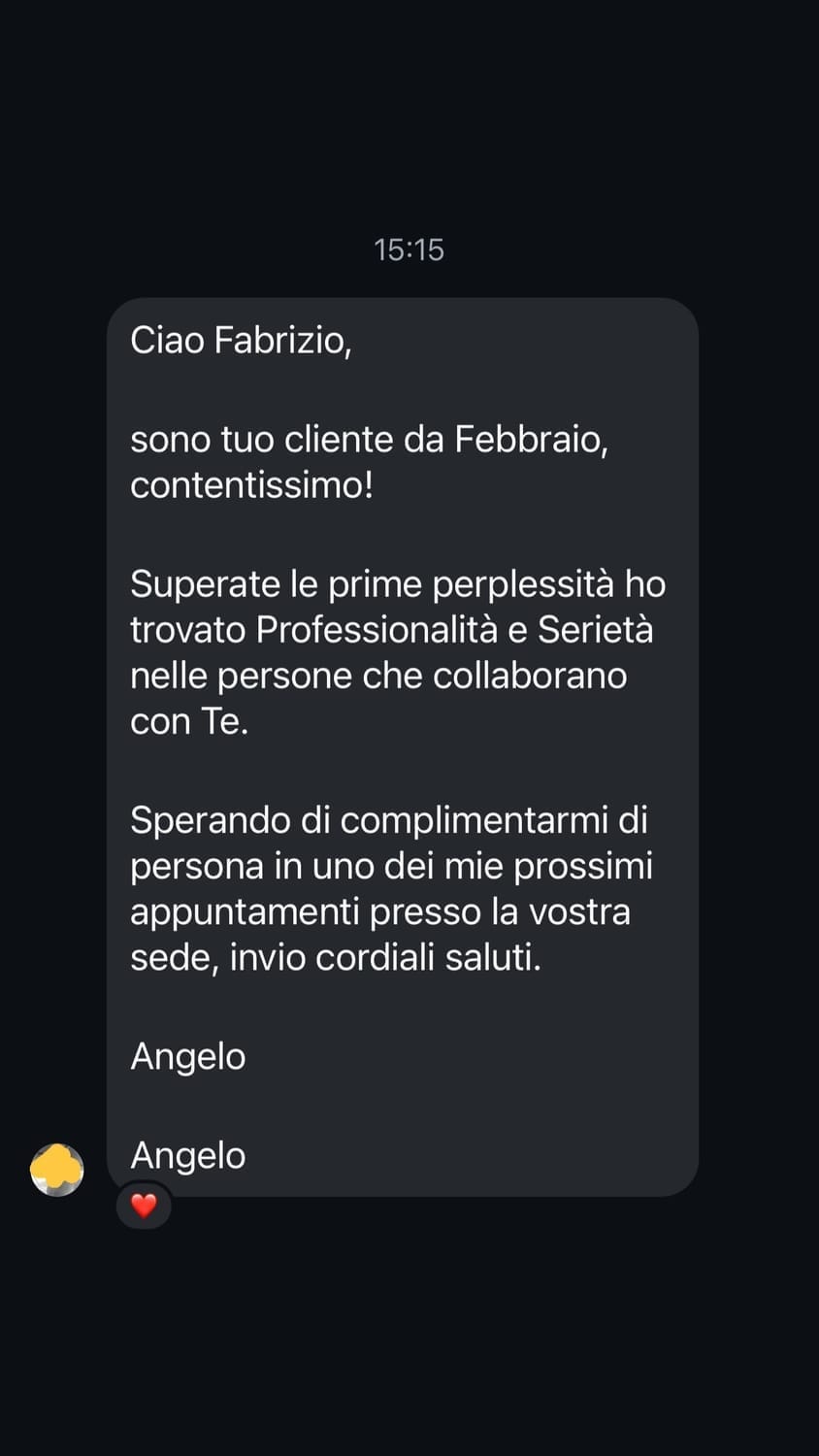Click the text "con Te."
Viewport: 819px width, 1456px height.
click(x=189, y=721)
